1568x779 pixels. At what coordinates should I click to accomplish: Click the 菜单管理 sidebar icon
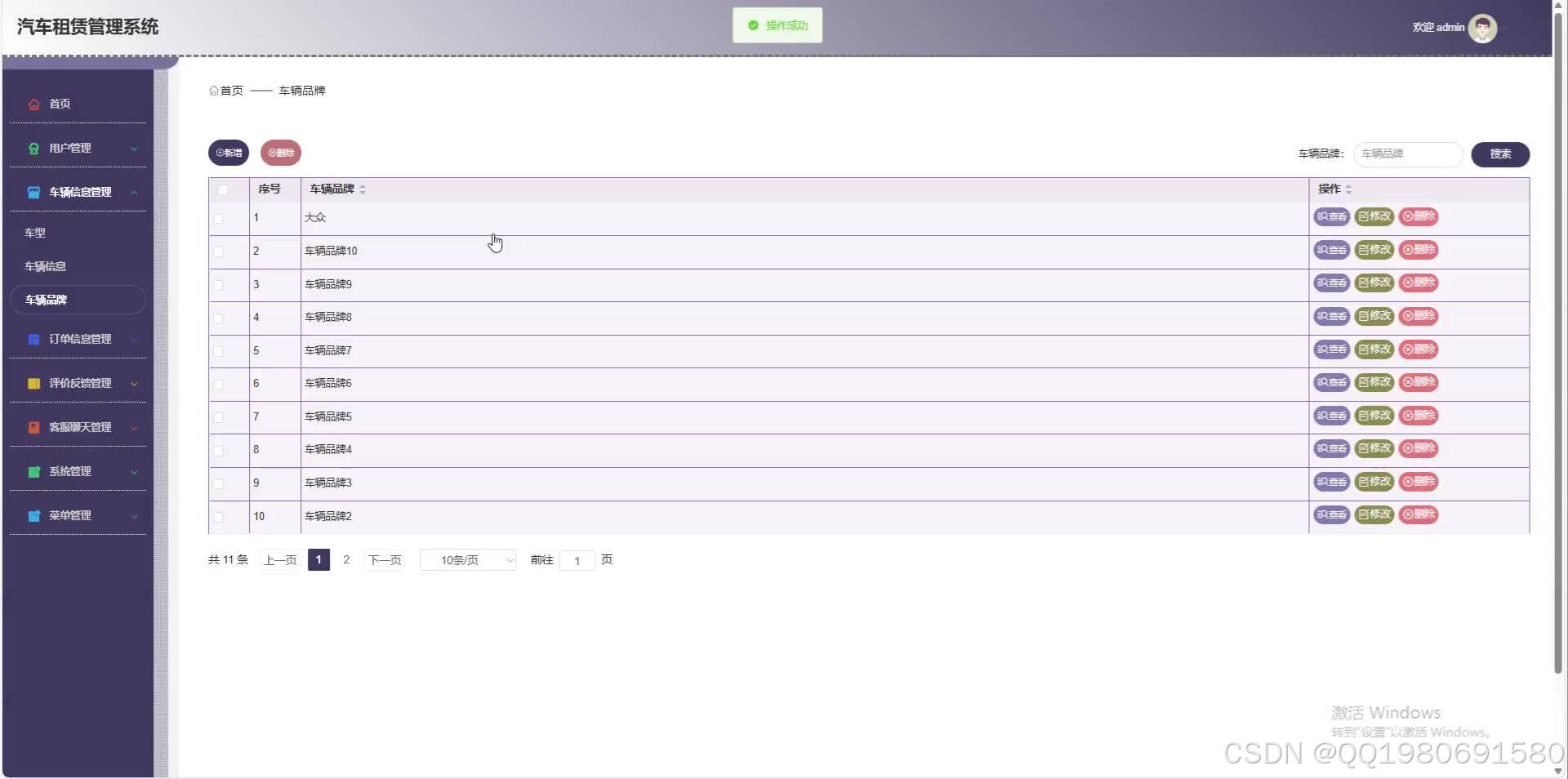point(33,516)
